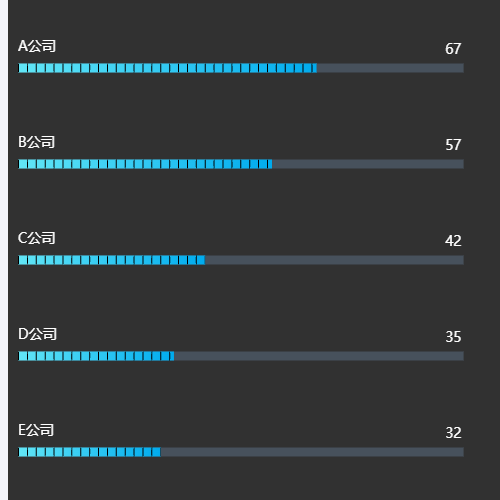Screen dimensions: 500x500
Task: Click the gray unfilled part of C公司 bar
Action: (334, 260)
